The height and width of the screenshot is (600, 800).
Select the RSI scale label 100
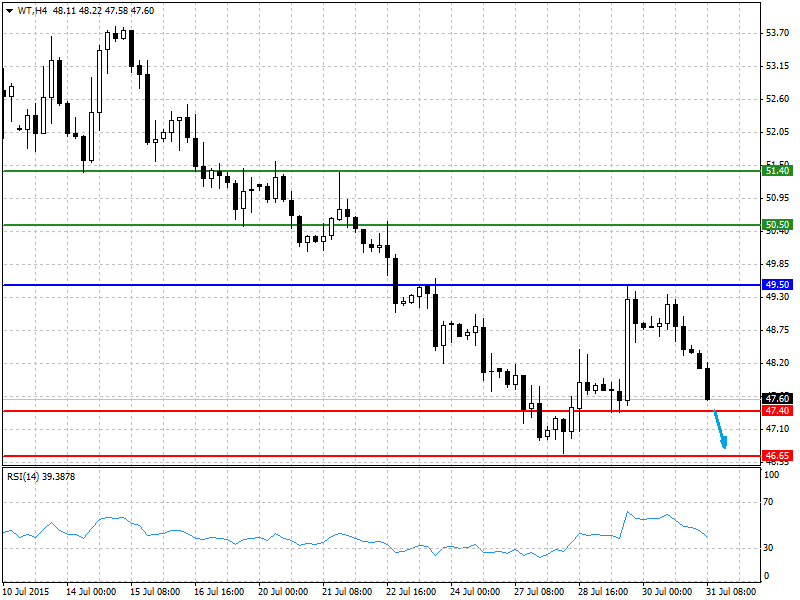point(772,474)
